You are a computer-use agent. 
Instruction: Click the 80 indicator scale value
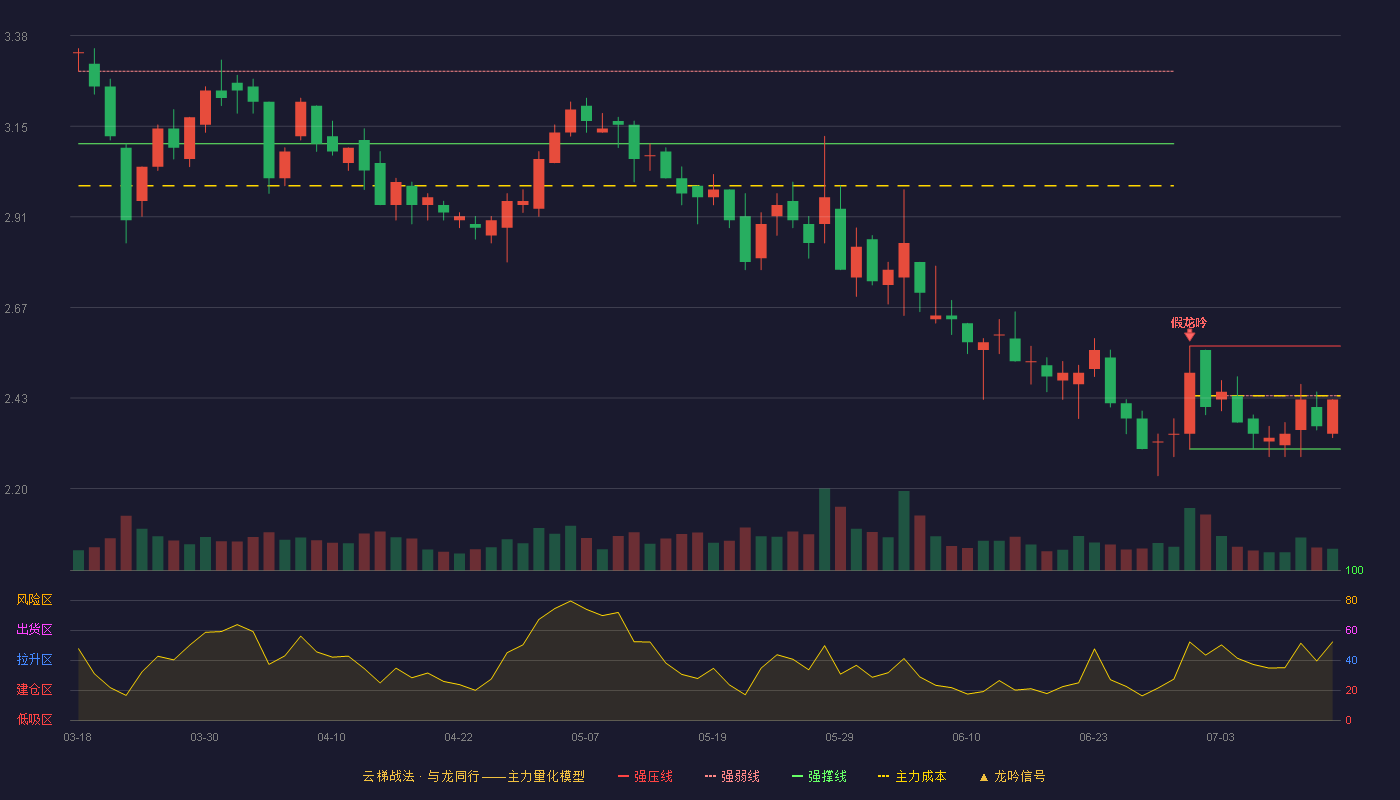(x=1351, y=600)
